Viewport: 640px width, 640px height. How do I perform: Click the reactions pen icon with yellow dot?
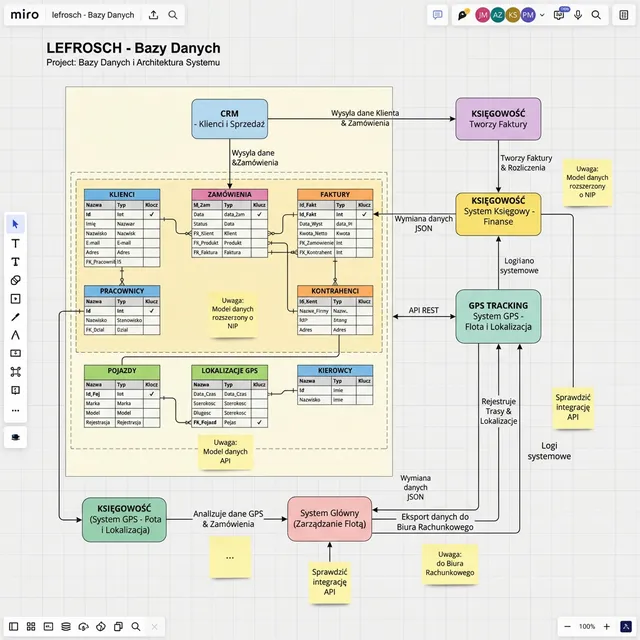[x=463, y=15]
